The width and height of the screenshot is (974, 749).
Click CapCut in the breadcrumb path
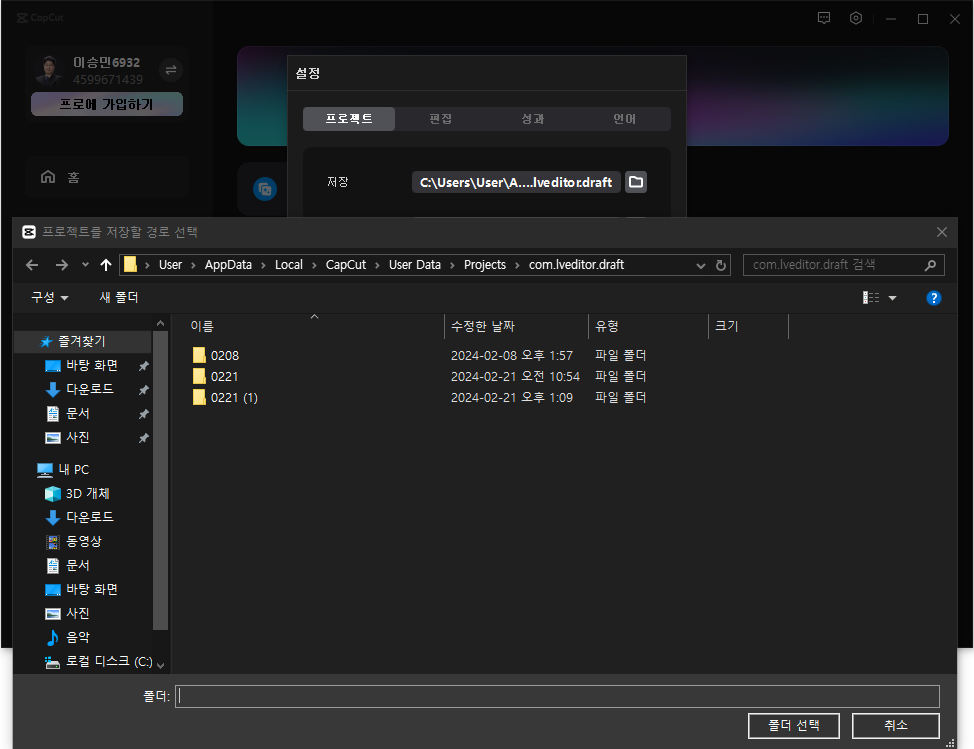[x=346, y=265]
